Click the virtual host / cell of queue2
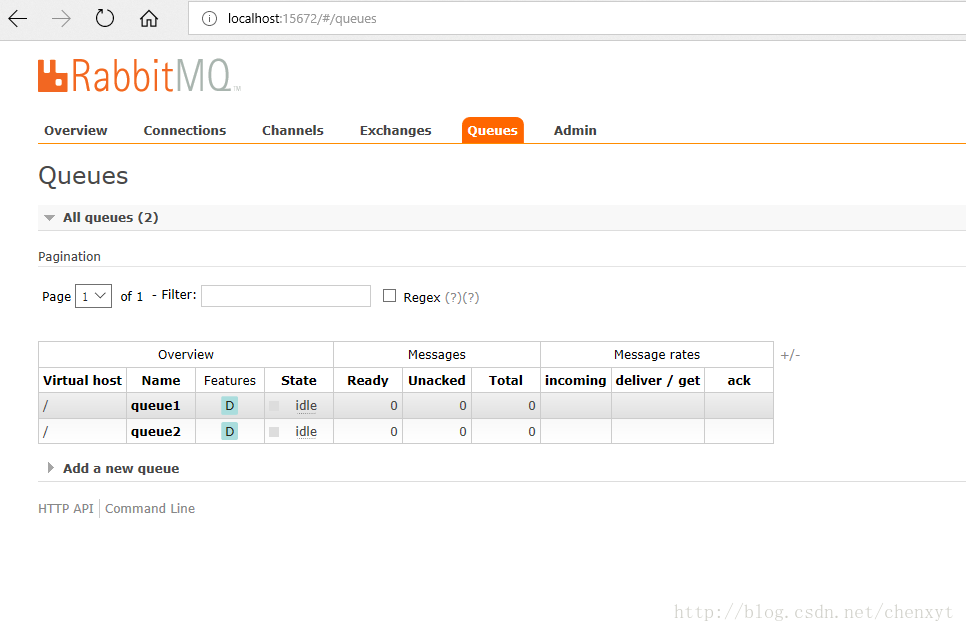 83,432
